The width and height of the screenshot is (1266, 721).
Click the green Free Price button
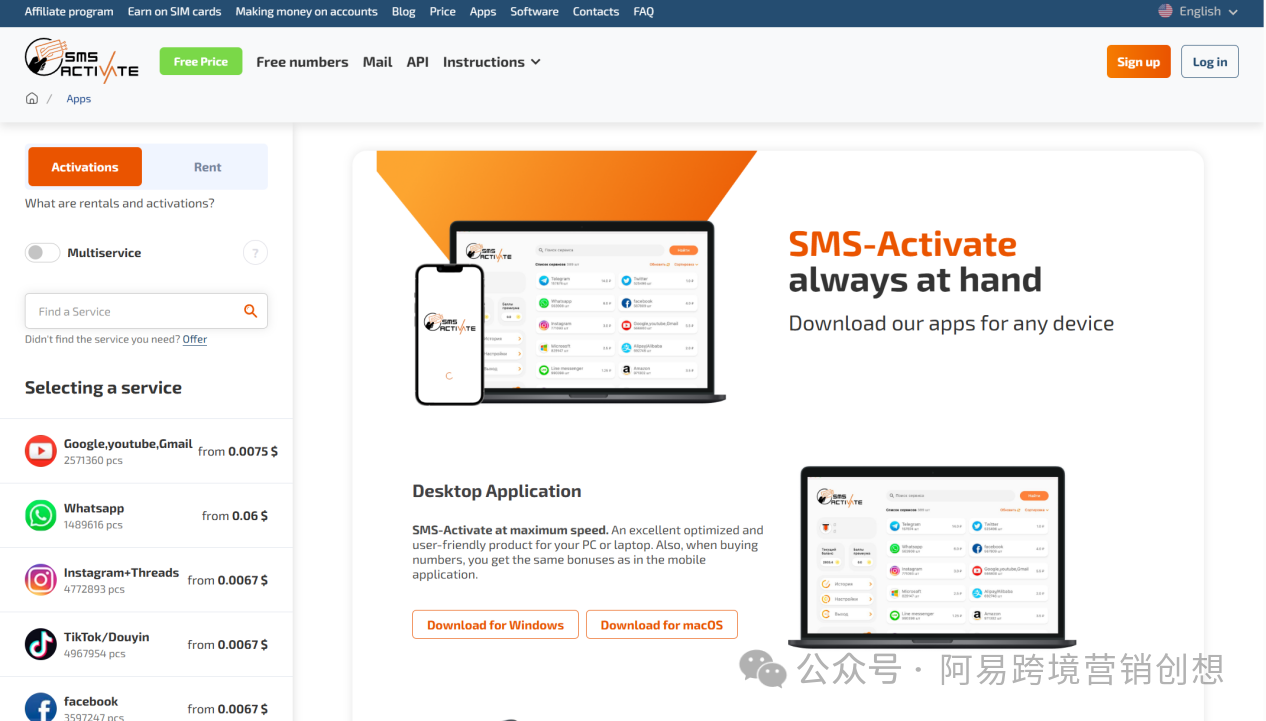(201, 61)
